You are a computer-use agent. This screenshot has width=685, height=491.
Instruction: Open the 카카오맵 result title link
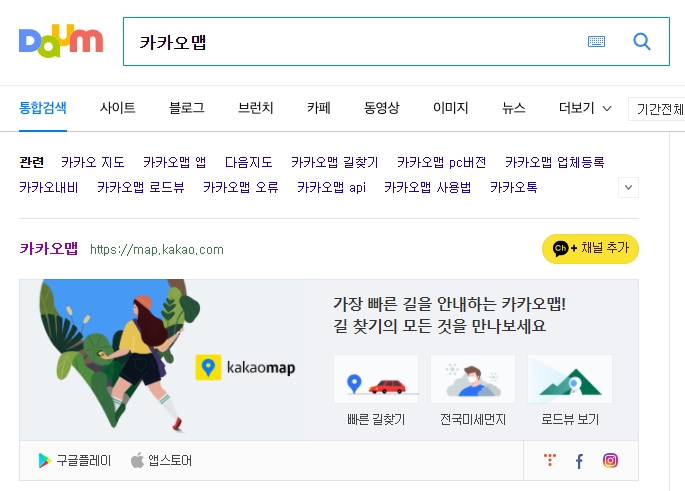coord(48,249)
